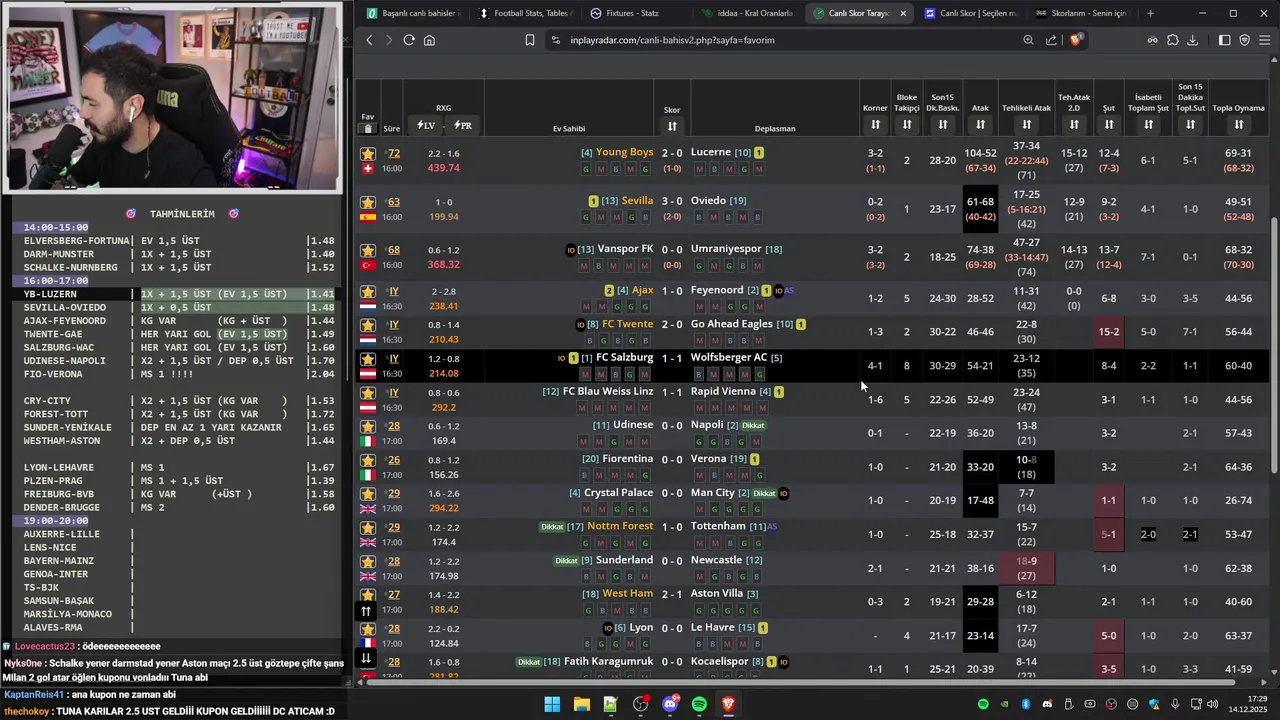Toggle the Udinese vs Napoli favorite star
Screen dimensions: 1280x720
click(368, 426)
